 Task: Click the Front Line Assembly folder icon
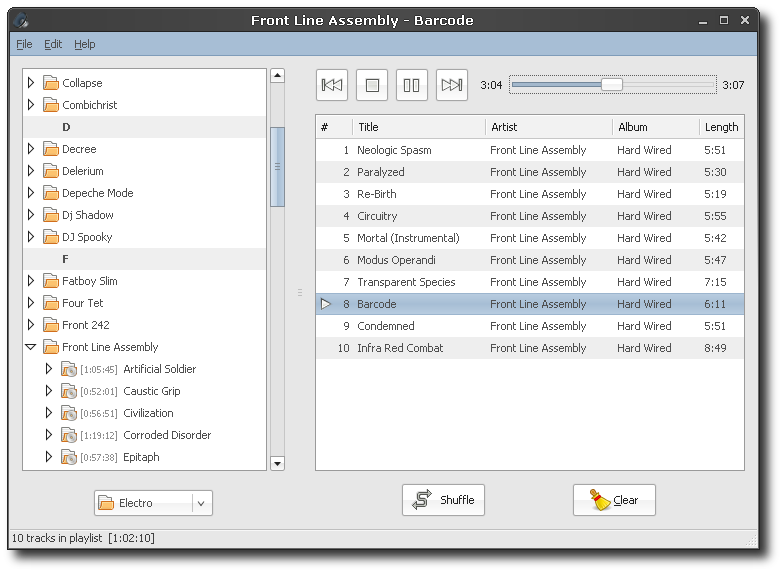[x=51, y=346]
